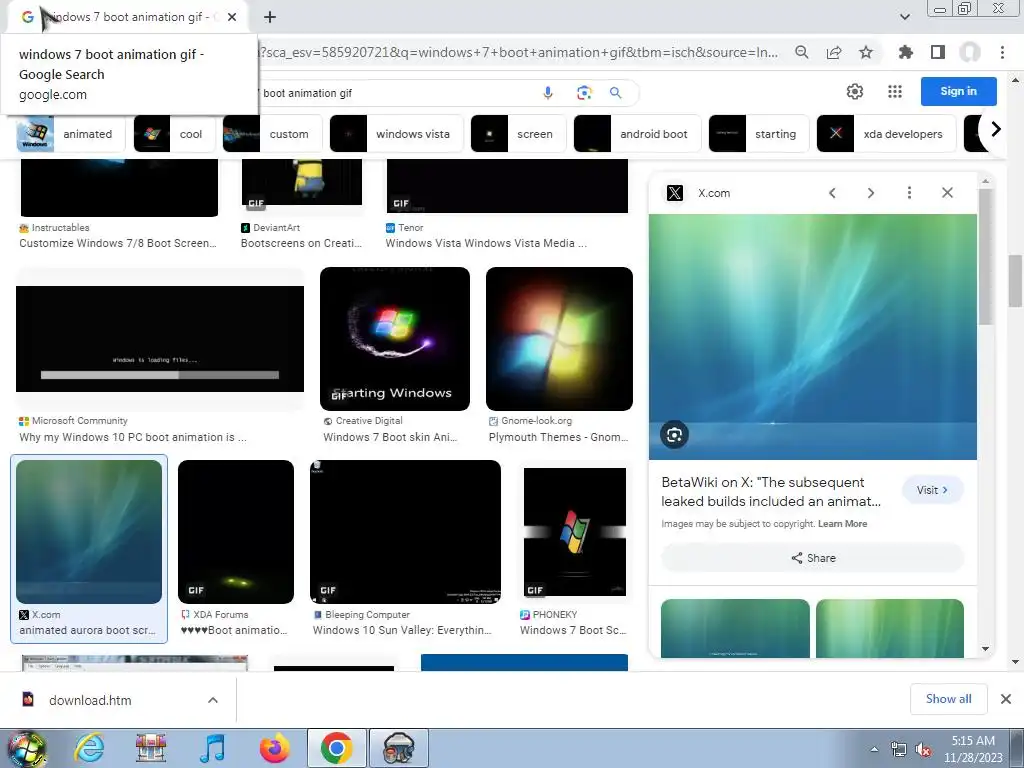This screenshot has width=1024, height=768.
Task: Bookmark this page with the star icon
Action: point(866,52)
